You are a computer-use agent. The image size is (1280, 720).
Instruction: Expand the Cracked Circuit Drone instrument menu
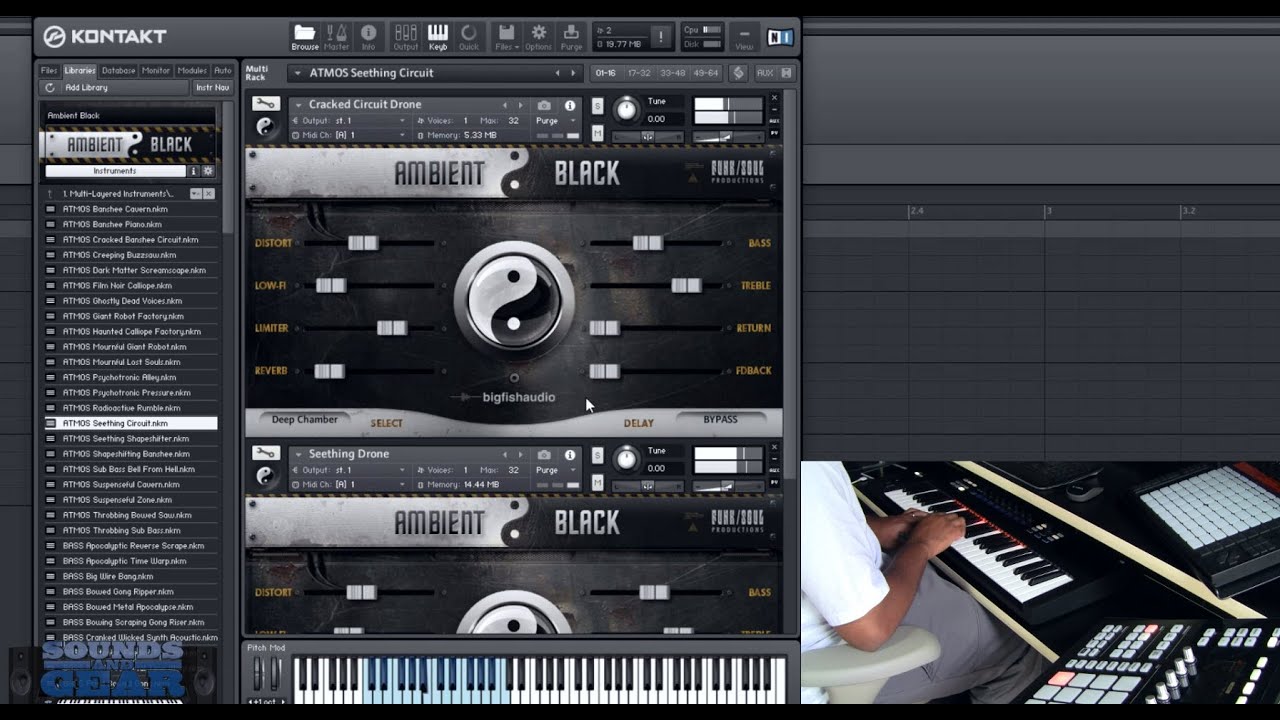pos(297,105)
